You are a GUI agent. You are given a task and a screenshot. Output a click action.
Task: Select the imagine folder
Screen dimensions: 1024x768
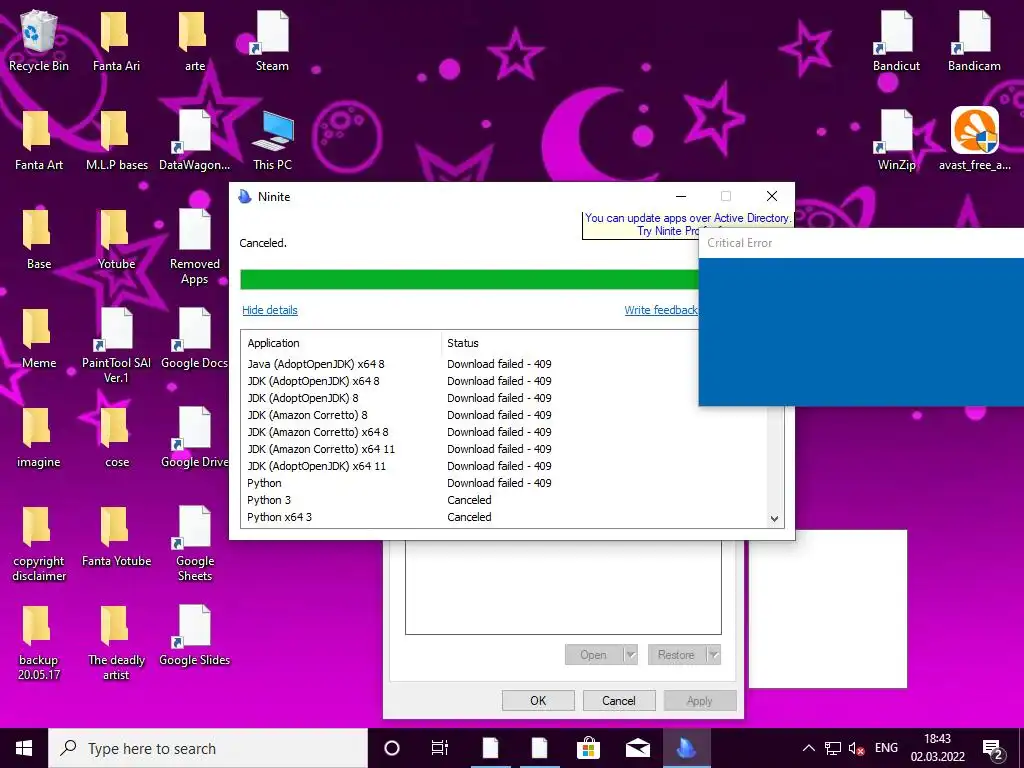[x=39, y=438]
